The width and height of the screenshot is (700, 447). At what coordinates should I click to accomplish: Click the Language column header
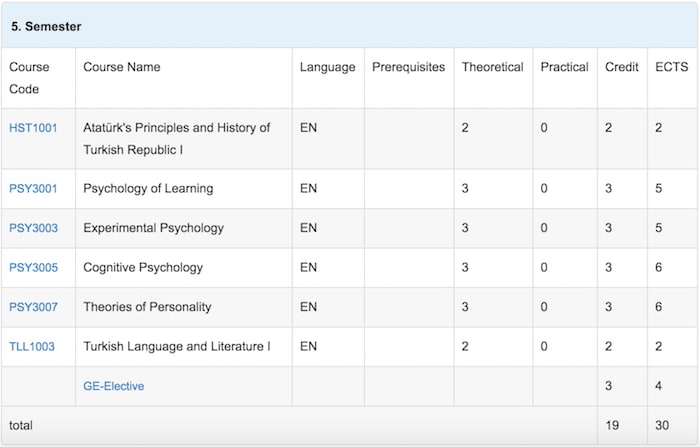(327, 67)
